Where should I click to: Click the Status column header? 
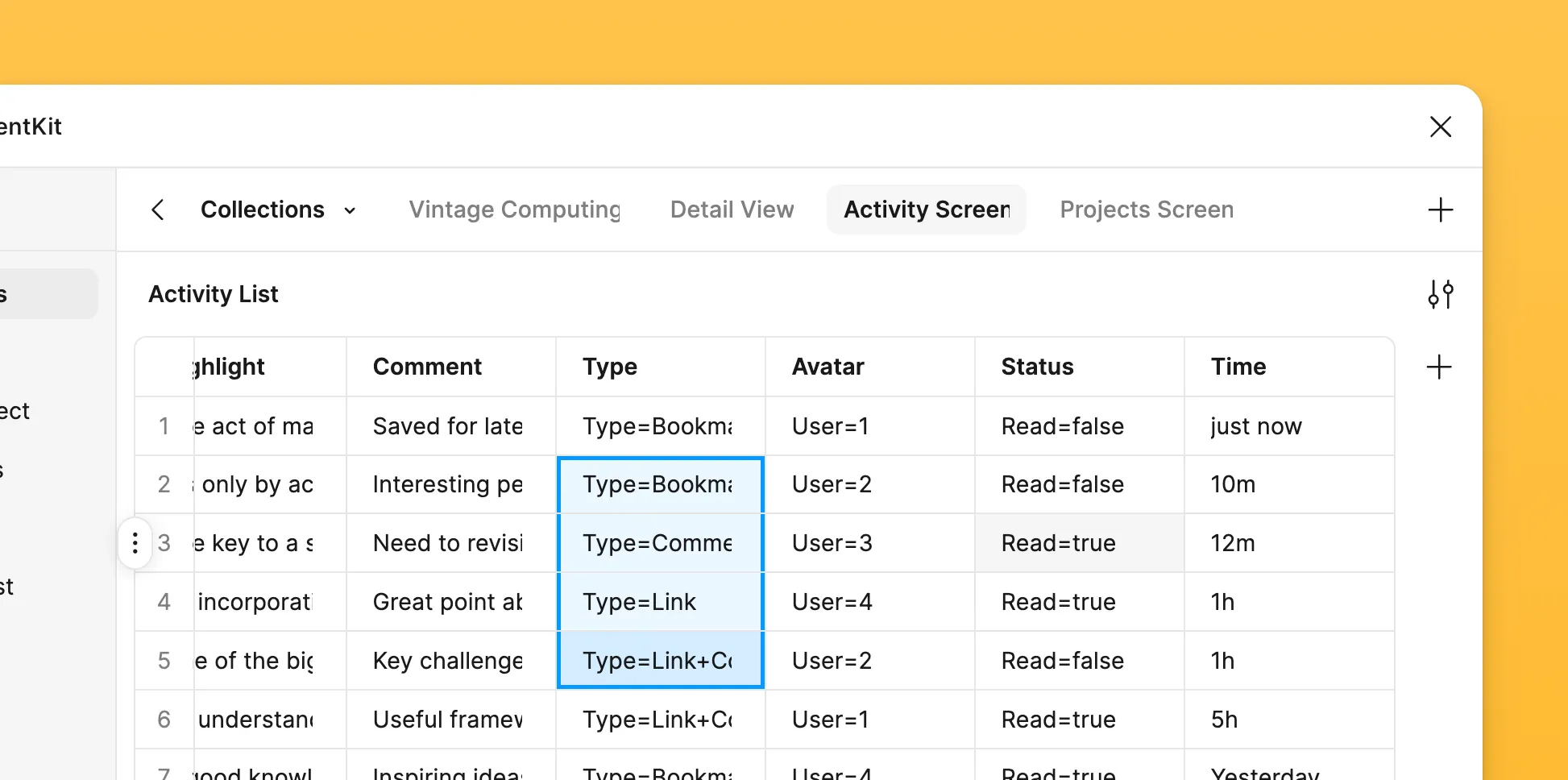[x=1037, y=367]
